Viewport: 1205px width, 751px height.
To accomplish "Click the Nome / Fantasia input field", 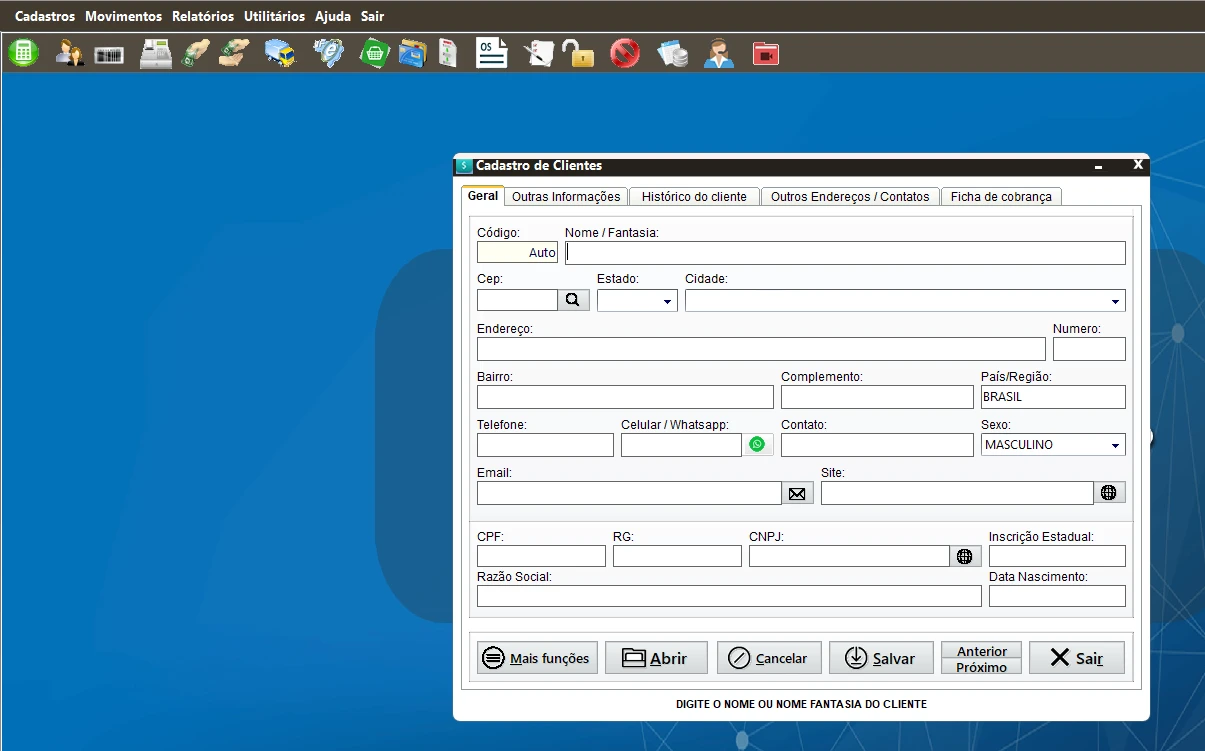I will click(845, 253).
